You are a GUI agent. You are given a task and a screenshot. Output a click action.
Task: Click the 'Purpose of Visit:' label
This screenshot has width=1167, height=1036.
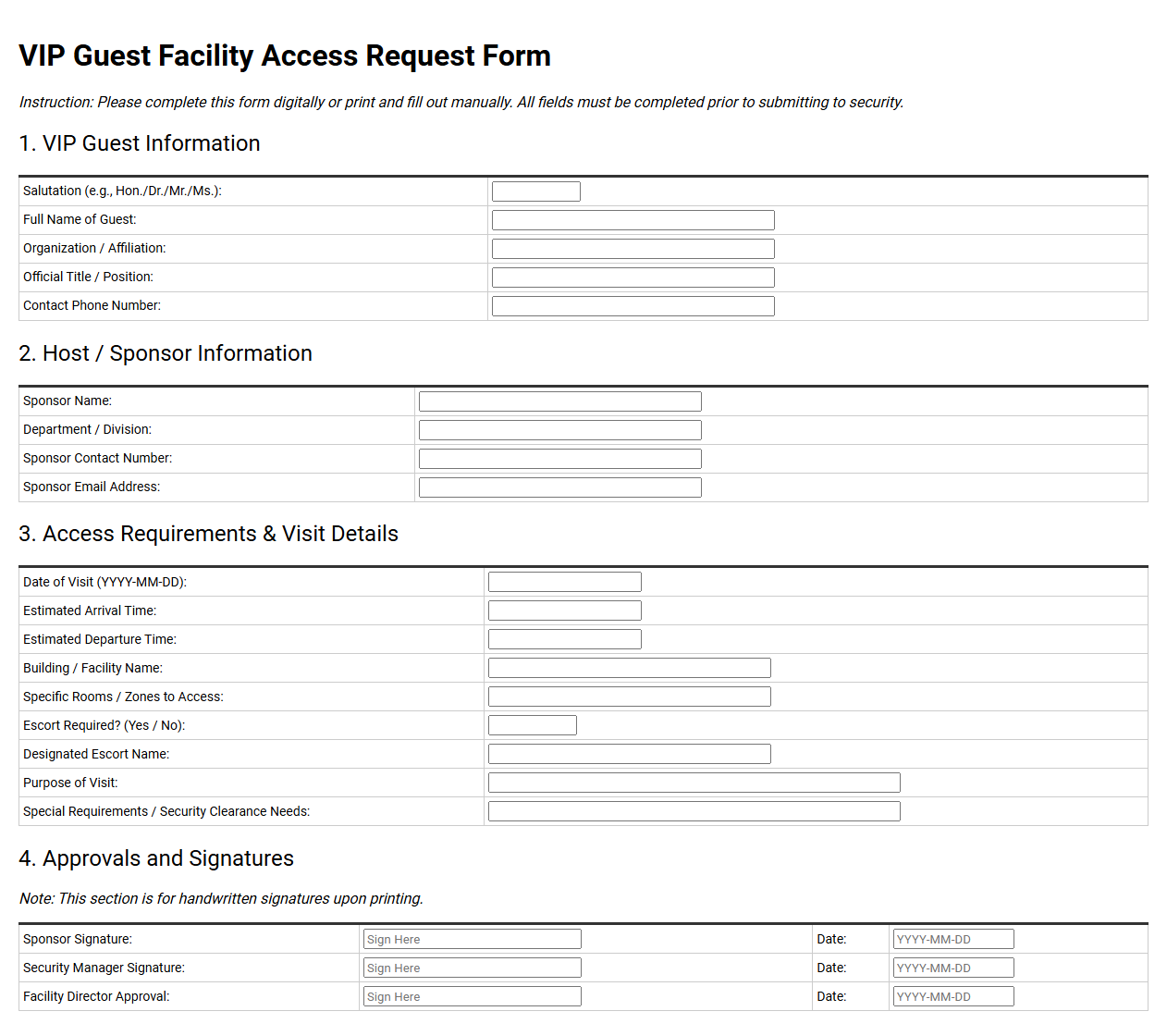[70, 783]
